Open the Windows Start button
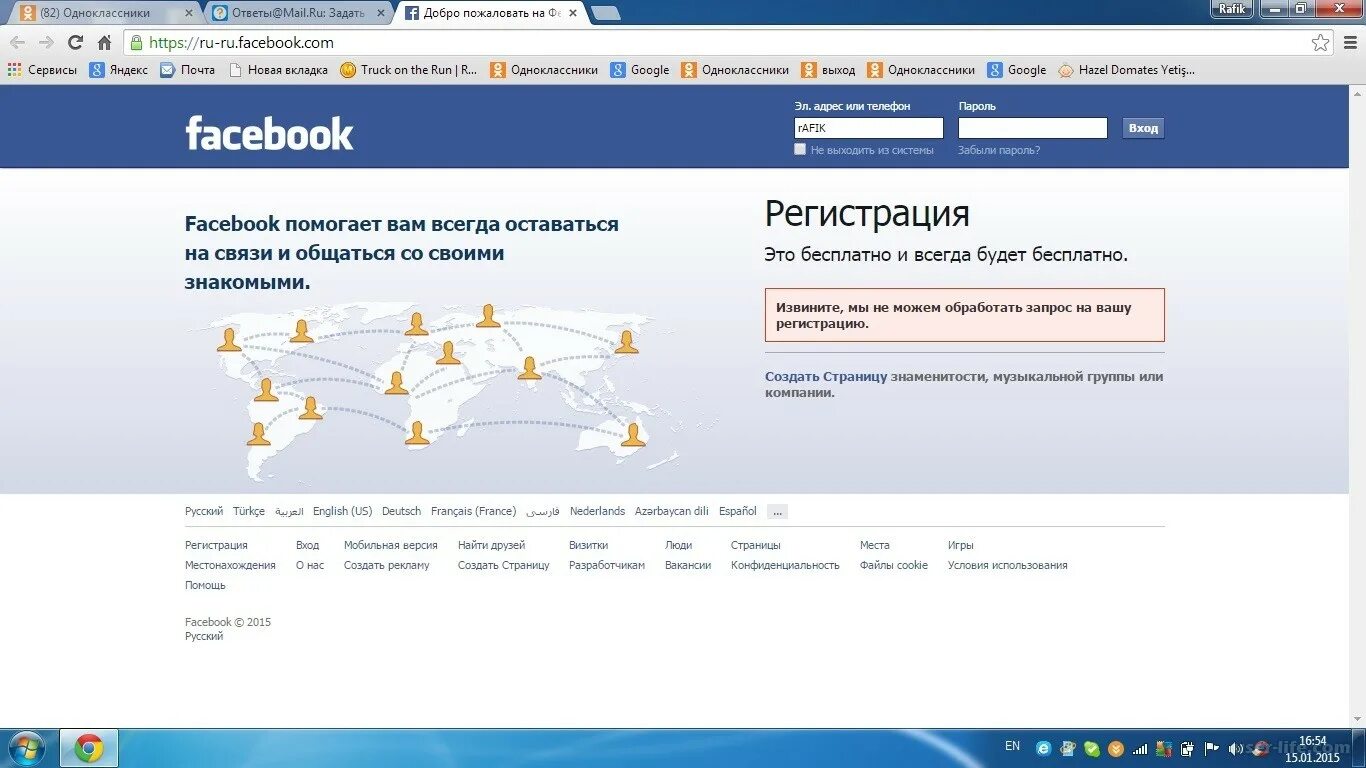 pos(26,748)
